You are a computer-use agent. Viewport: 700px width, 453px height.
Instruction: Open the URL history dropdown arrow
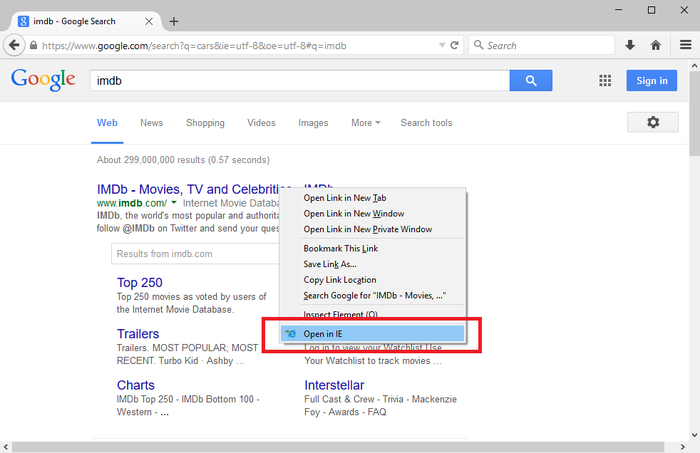[x=442, y=45]
